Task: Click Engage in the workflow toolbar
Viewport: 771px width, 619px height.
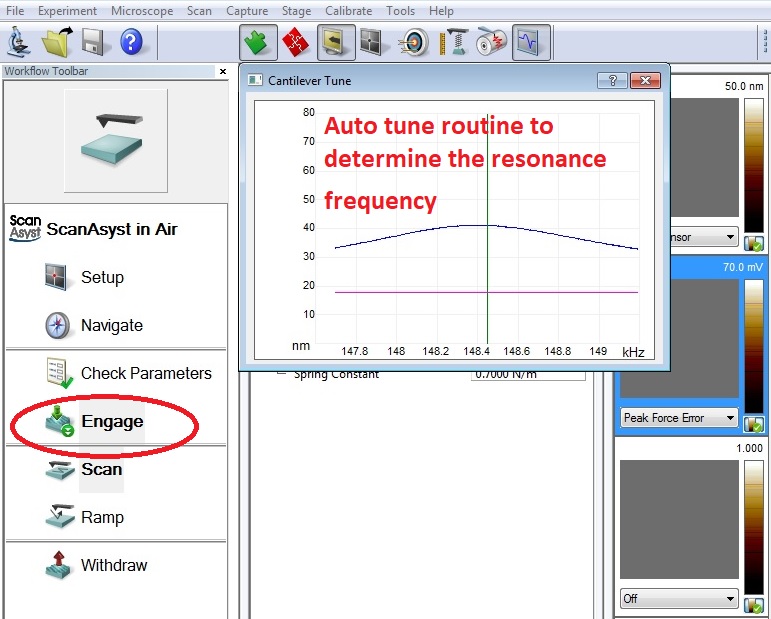Action: pyautogui.click(x=111, y=422)
